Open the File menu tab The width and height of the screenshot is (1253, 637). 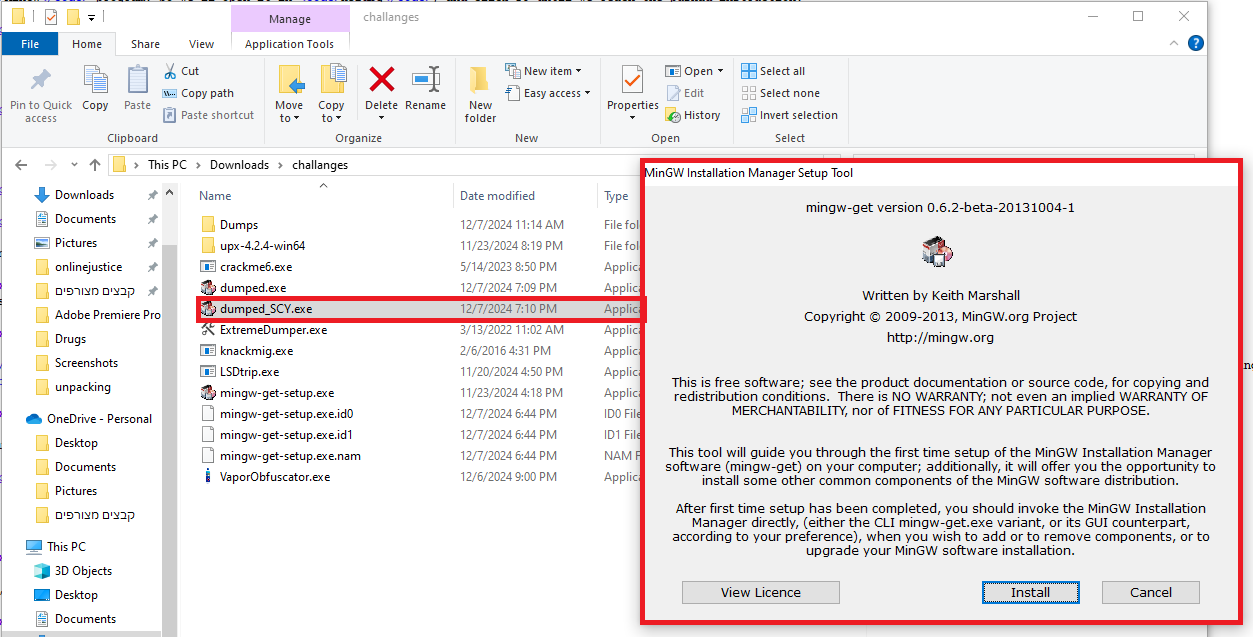30,44
